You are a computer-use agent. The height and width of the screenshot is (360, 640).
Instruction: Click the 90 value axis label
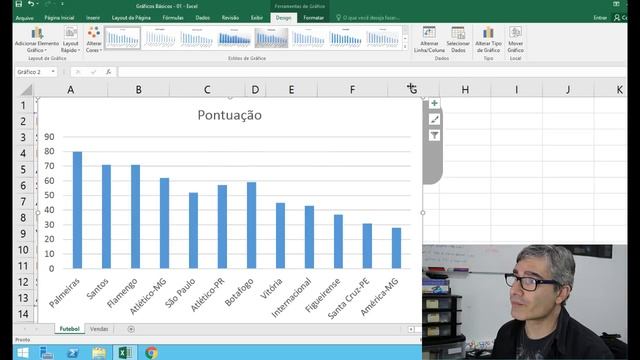point(49,137)
